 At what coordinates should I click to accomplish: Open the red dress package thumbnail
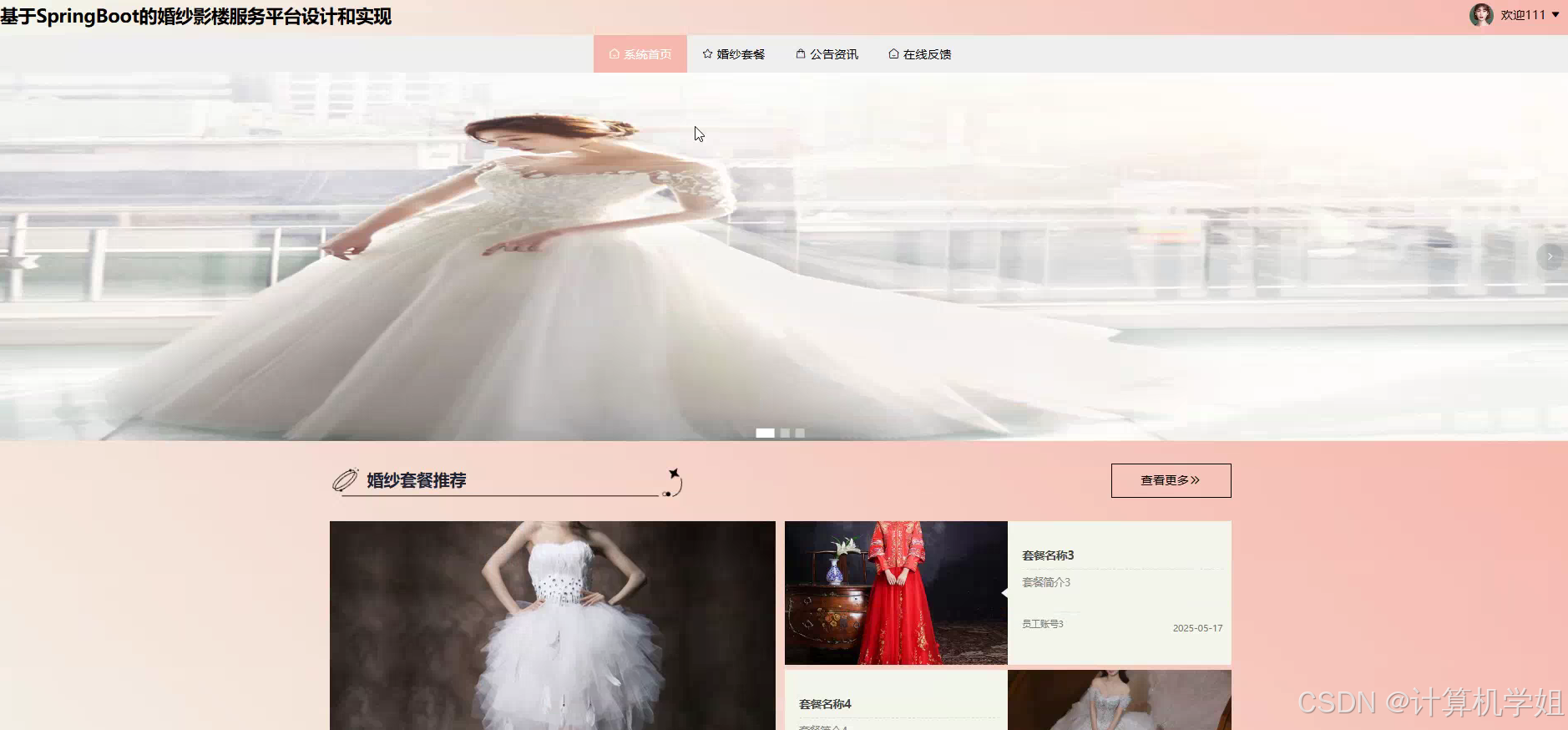pyautogui.click(x=896, y=593)
